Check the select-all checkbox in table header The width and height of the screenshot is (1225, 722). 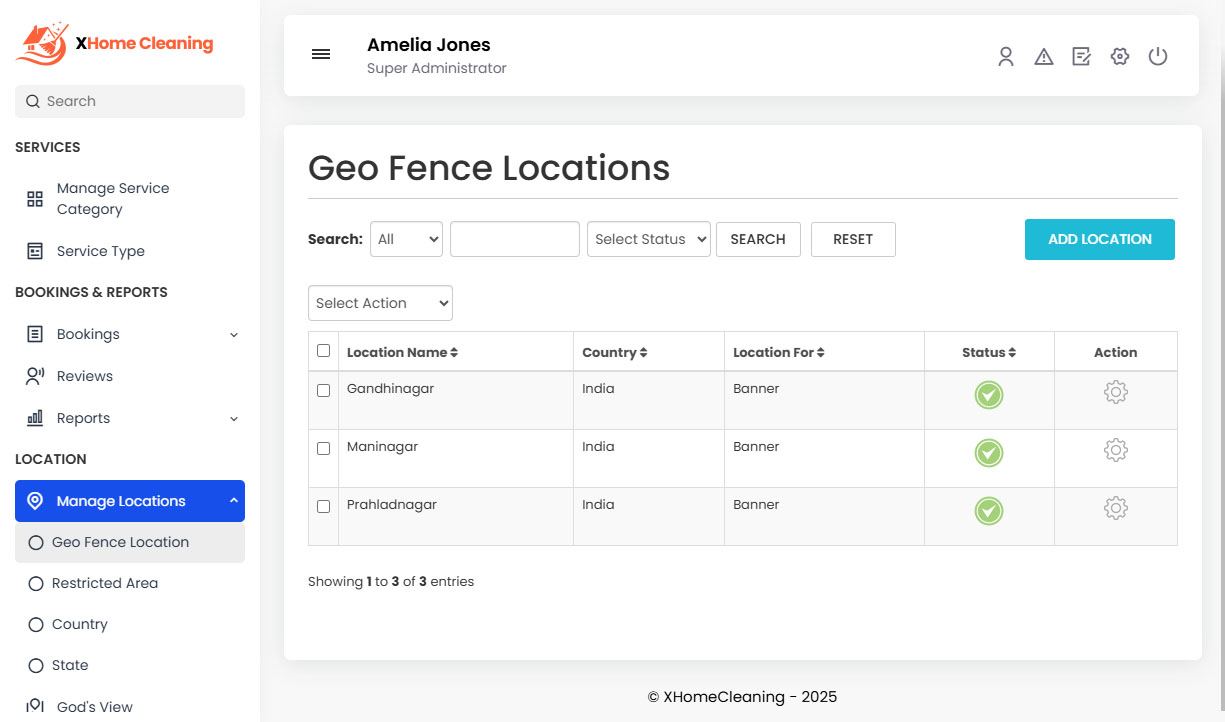click(x=323, y=351)
